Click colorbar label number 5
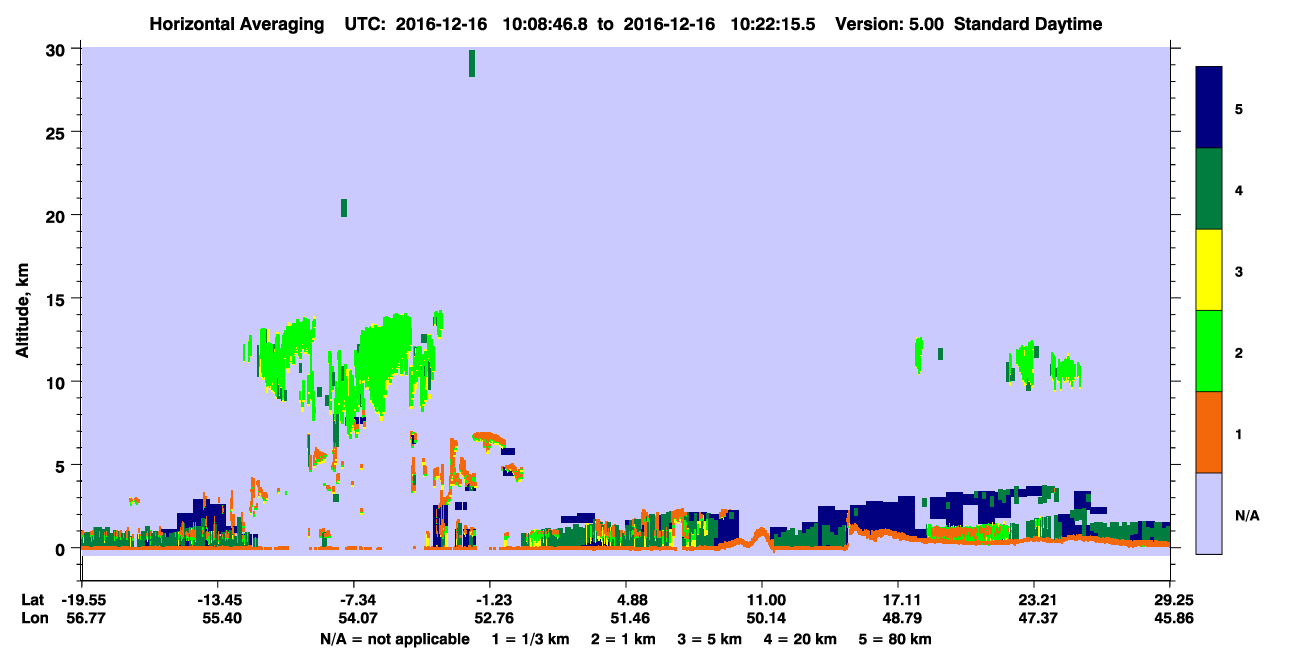Viewport: 1300px width, 667px height. (1239, 108)
